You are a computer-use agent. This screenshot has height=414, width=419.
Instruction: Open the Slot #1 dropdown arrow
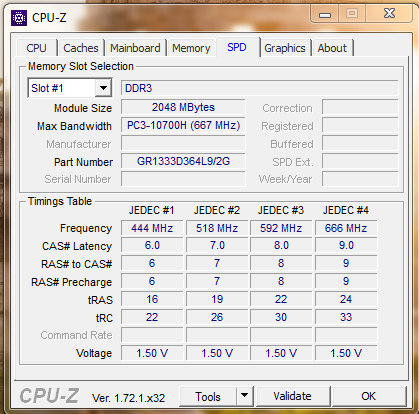pyautogui.click(x=103, y=88)
